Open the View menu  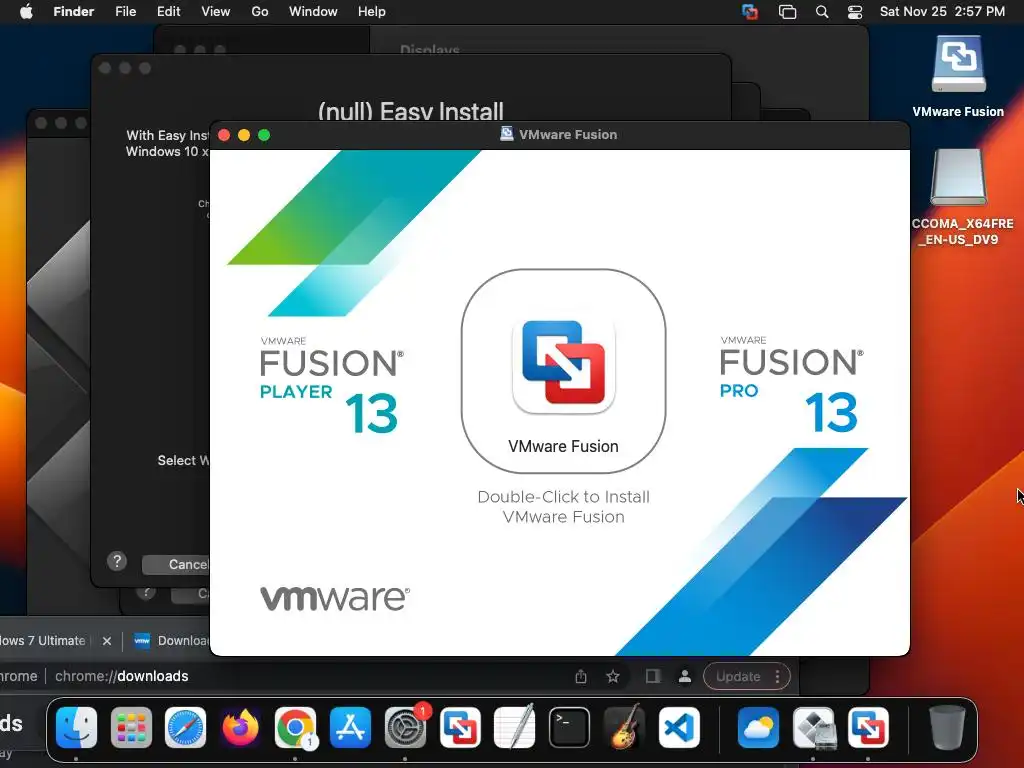coord(216,12)
